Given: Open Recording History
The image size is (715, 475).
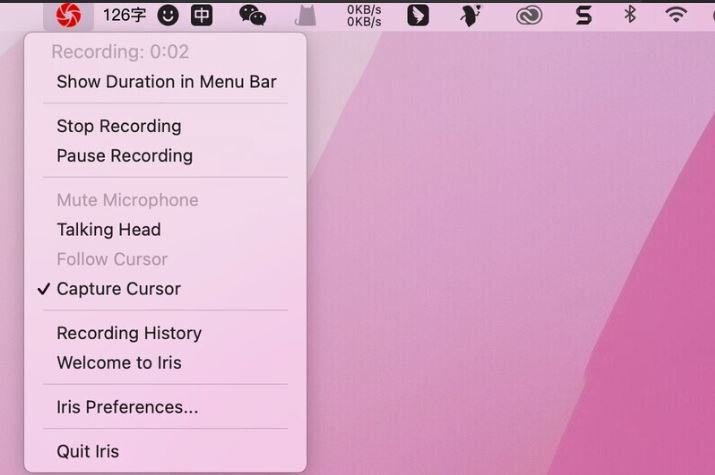Looking at the screenshot, I should click(x=166, y=333).
